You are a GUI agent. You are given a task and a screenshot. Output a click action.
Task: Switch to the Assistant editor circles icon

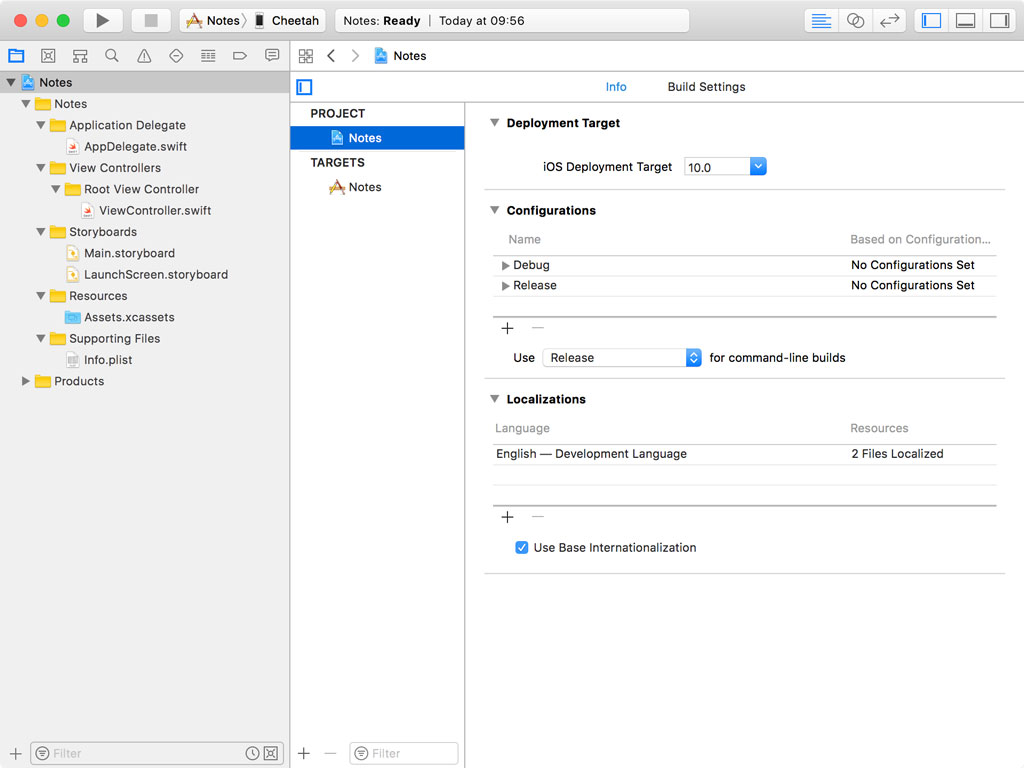pos(855,20)
